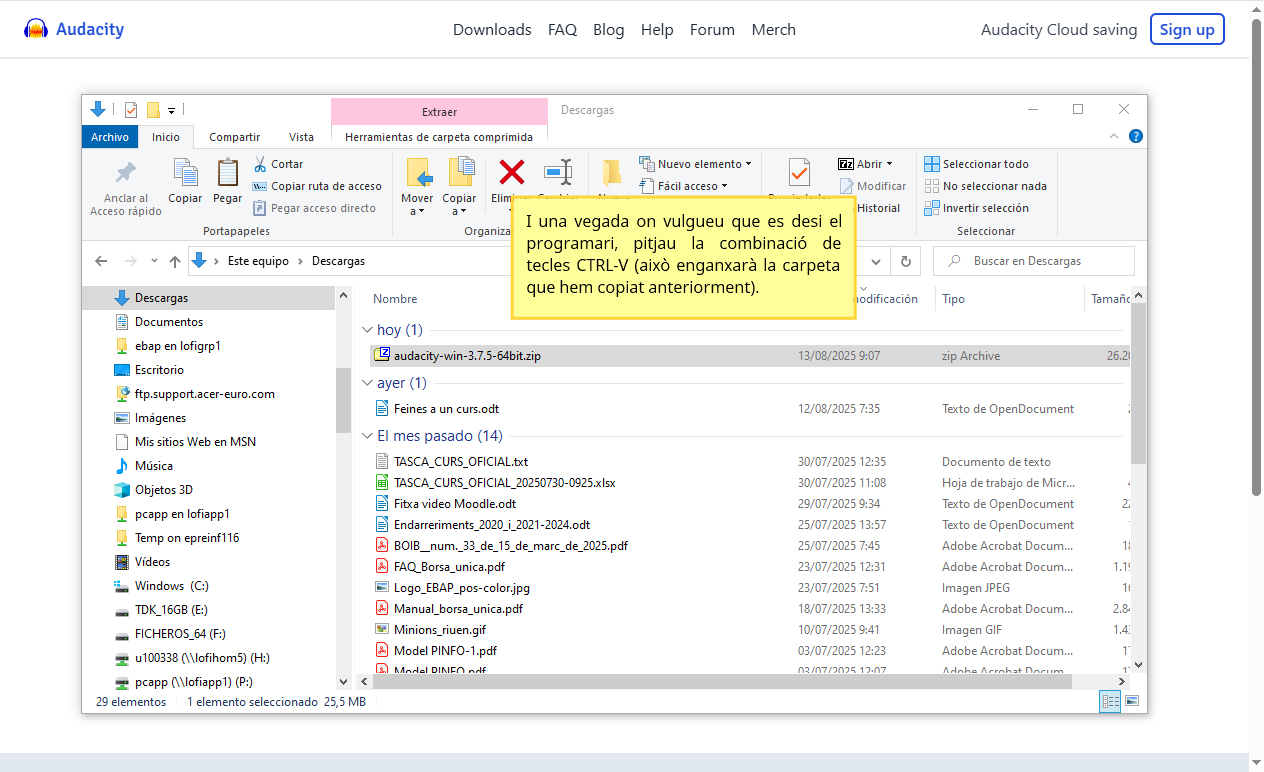Viewport: 1264px width, 772px height.
Task: Select Windows (C:) drive in navigation pane
Action: tap(172, 586)
